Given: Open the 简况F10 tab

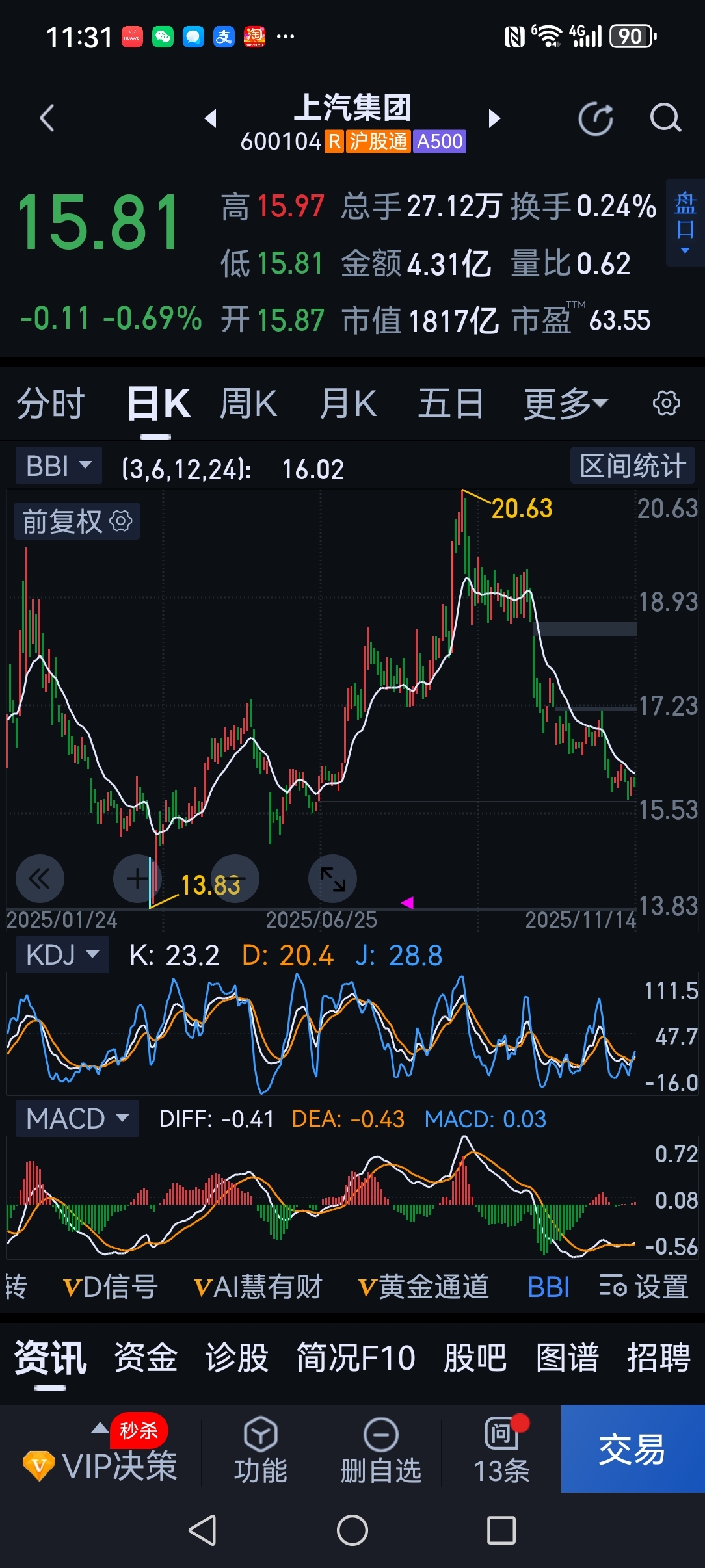Looking at the screenshot, I should point(356,1357).
